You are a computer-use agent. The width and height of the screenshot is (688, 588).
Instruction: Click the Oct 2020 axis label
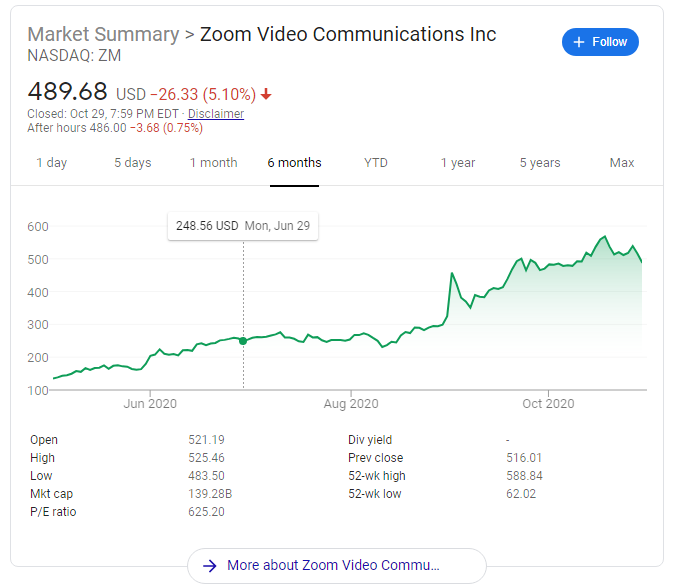coord(548,404)
